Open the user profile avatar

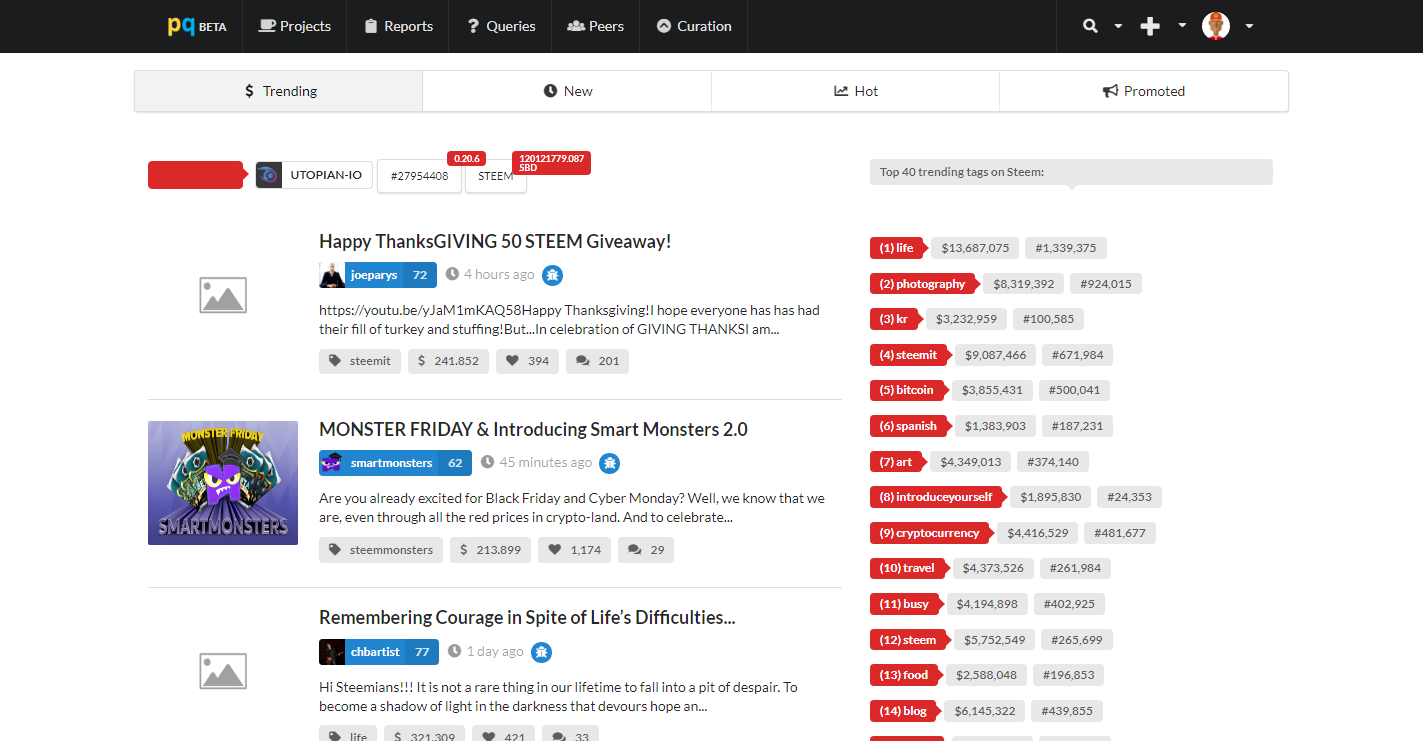[1216, 26]
